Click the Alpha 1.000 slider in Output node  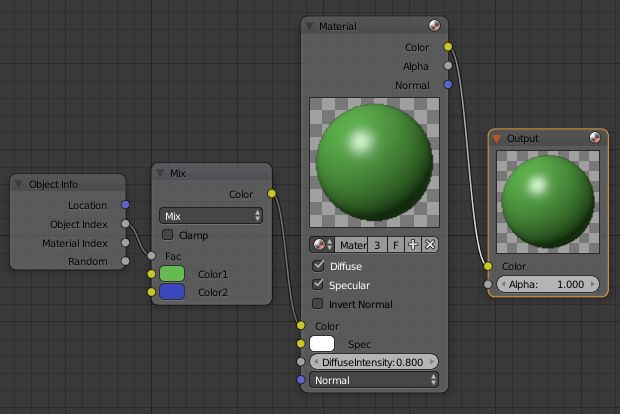coord(548,284)
